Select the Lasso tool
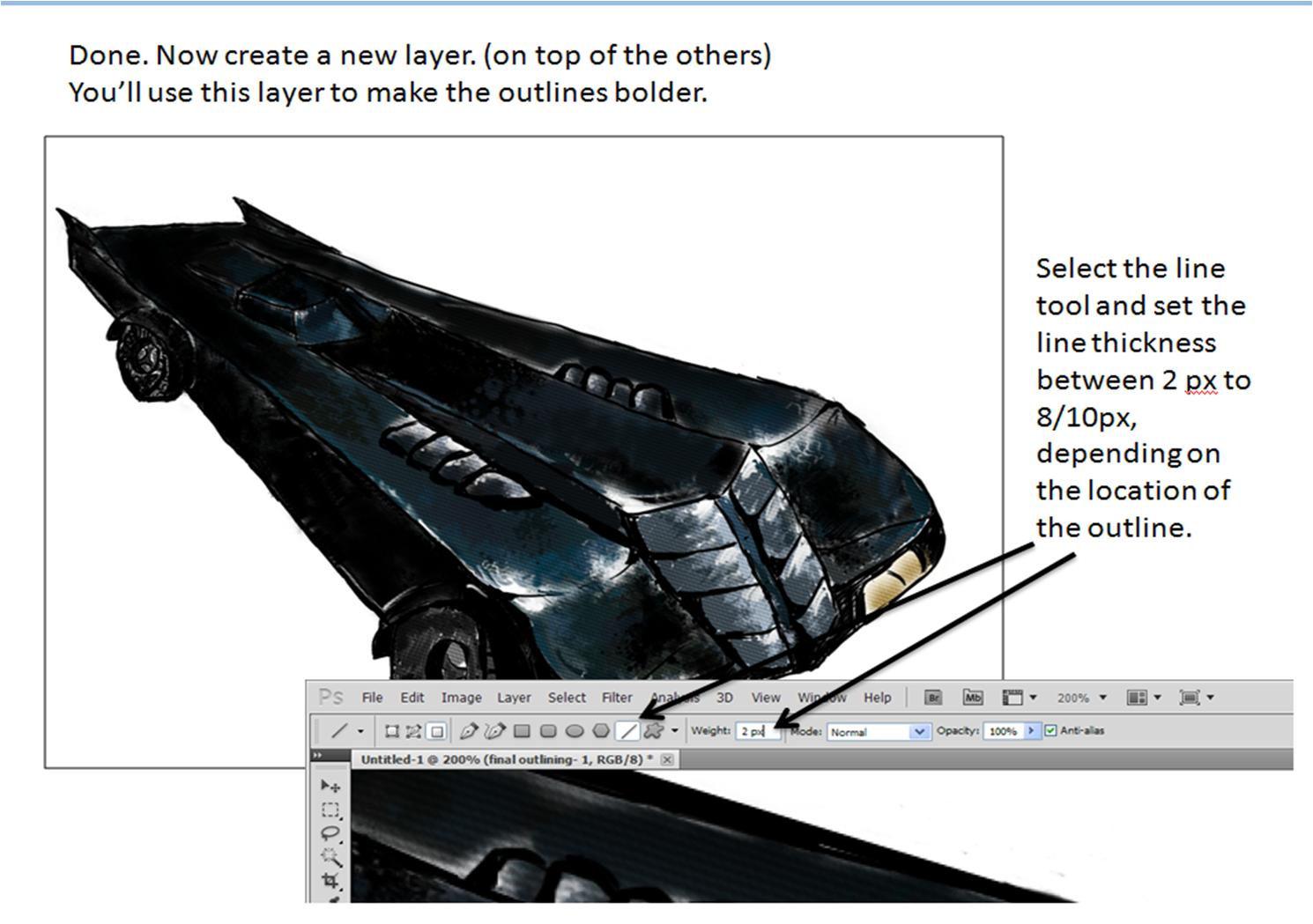This screenshot has width=1313, height=924. pos(330,833)
